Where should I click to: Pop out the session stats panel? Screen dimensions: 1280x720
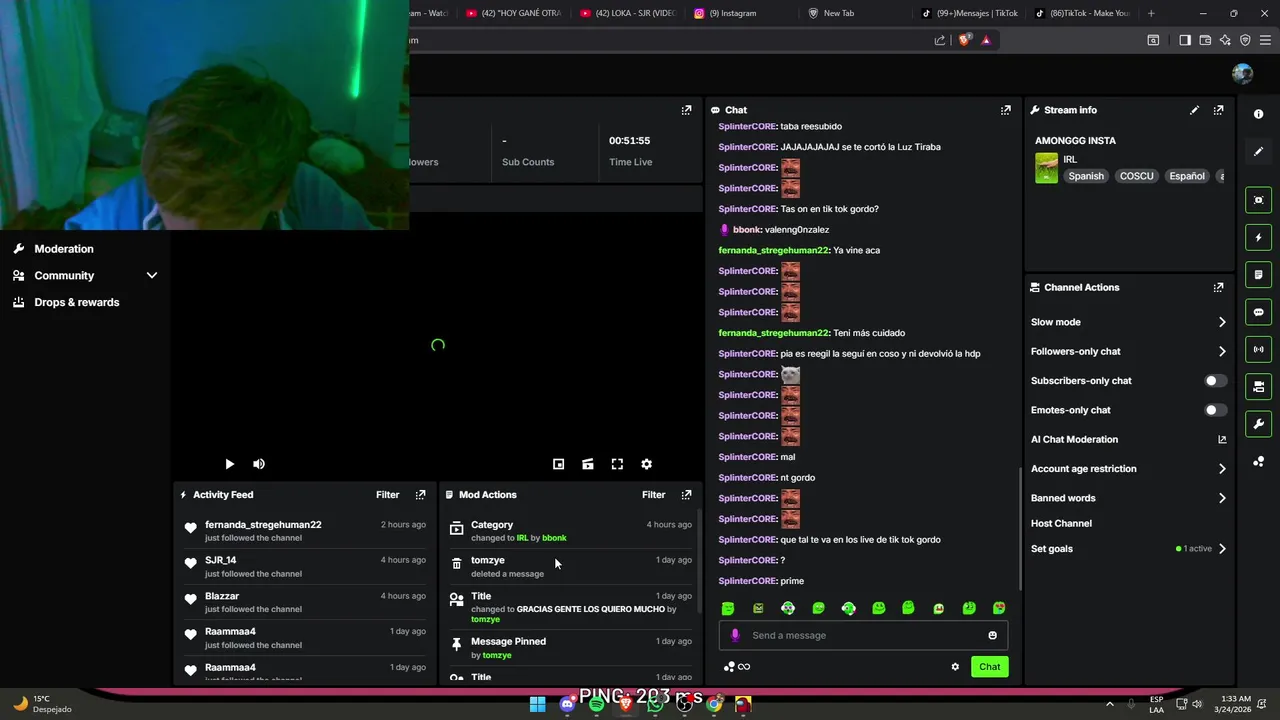(686, 110)
